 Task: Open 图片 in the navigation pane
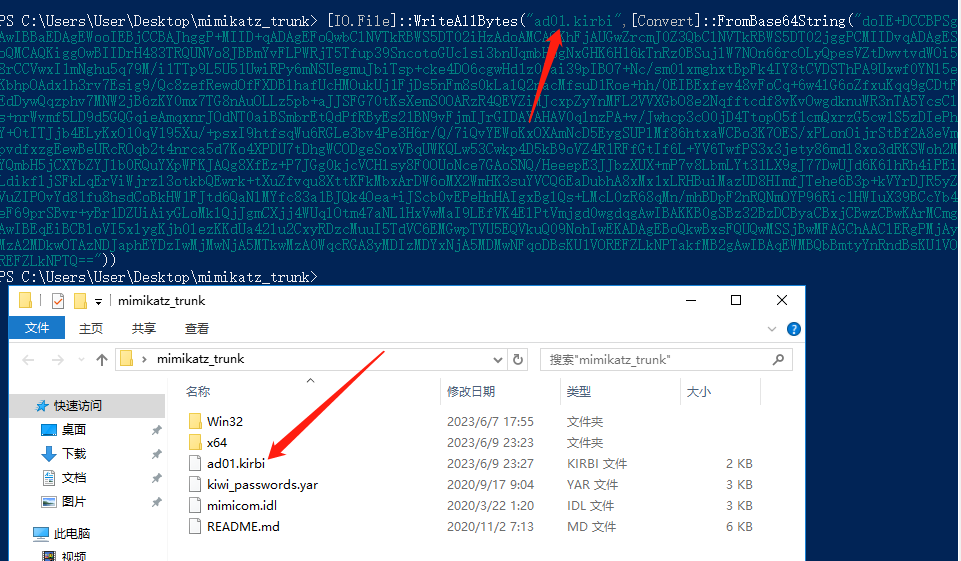(74, 502)
